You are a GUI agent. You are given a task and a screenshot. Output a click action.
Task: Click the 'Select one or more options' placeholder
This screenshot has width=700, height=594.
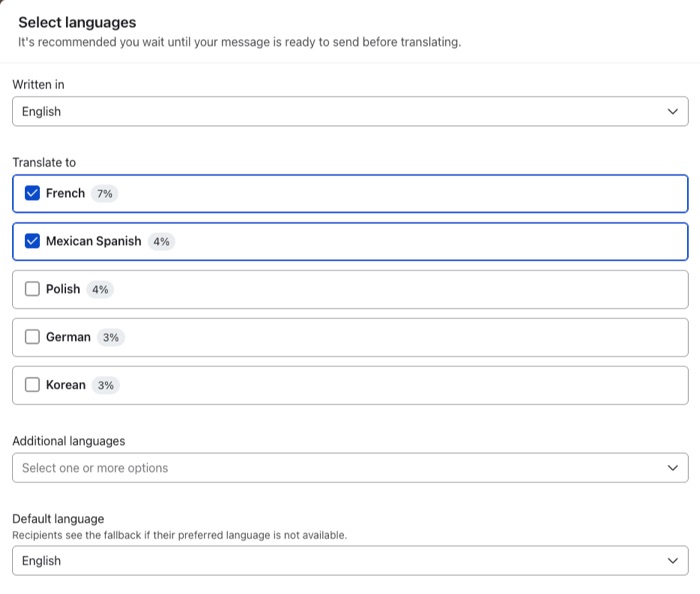tap(95, 468)
